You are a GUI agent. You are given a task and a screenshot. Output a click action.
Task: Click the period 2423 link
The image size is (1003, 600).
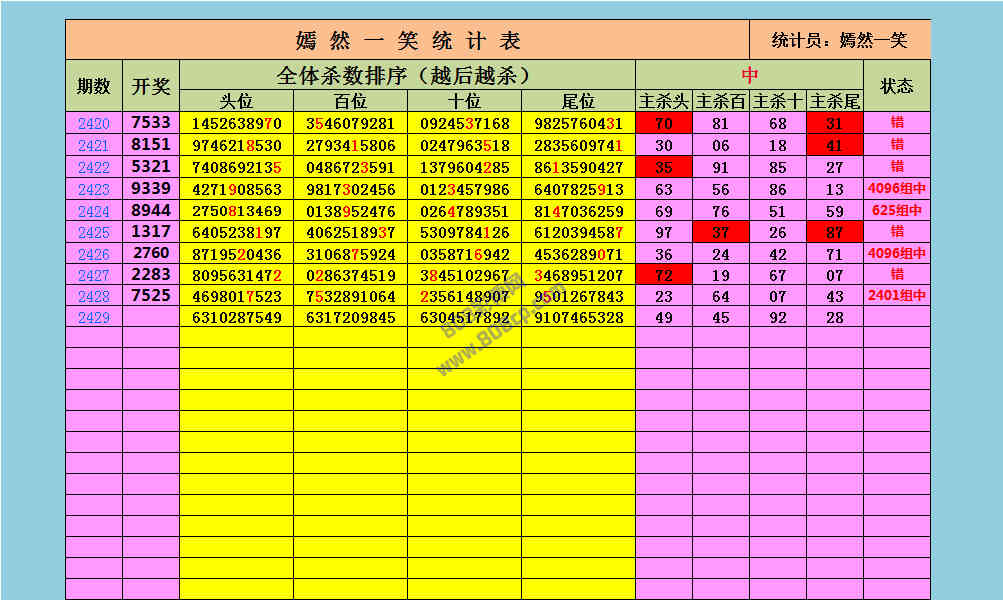[94, 189]
